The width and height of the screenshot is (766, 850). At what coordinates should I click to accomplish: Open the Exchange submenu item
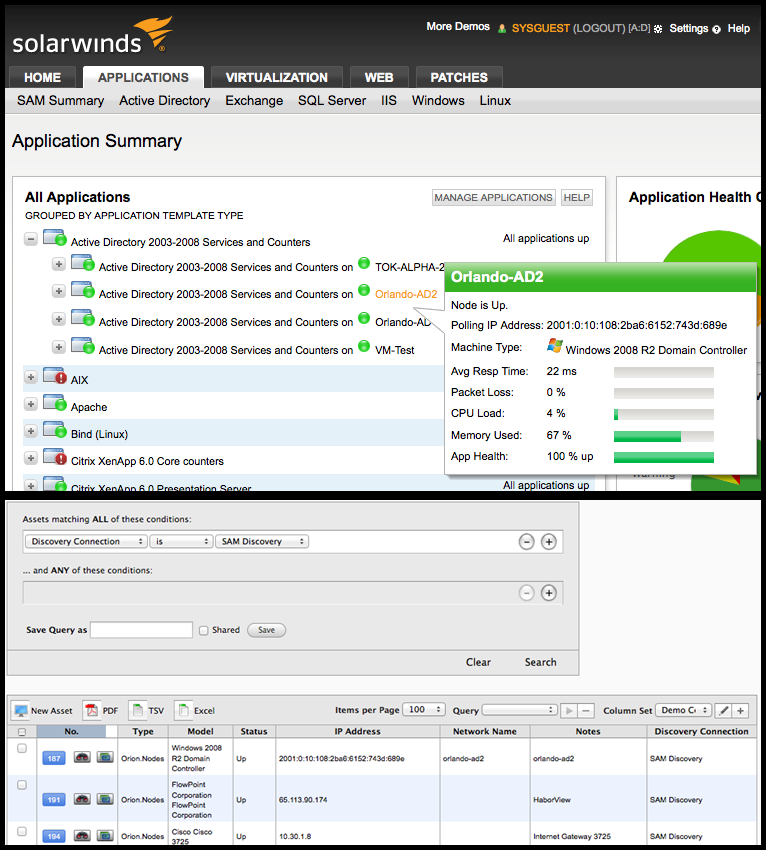[254, 101]
